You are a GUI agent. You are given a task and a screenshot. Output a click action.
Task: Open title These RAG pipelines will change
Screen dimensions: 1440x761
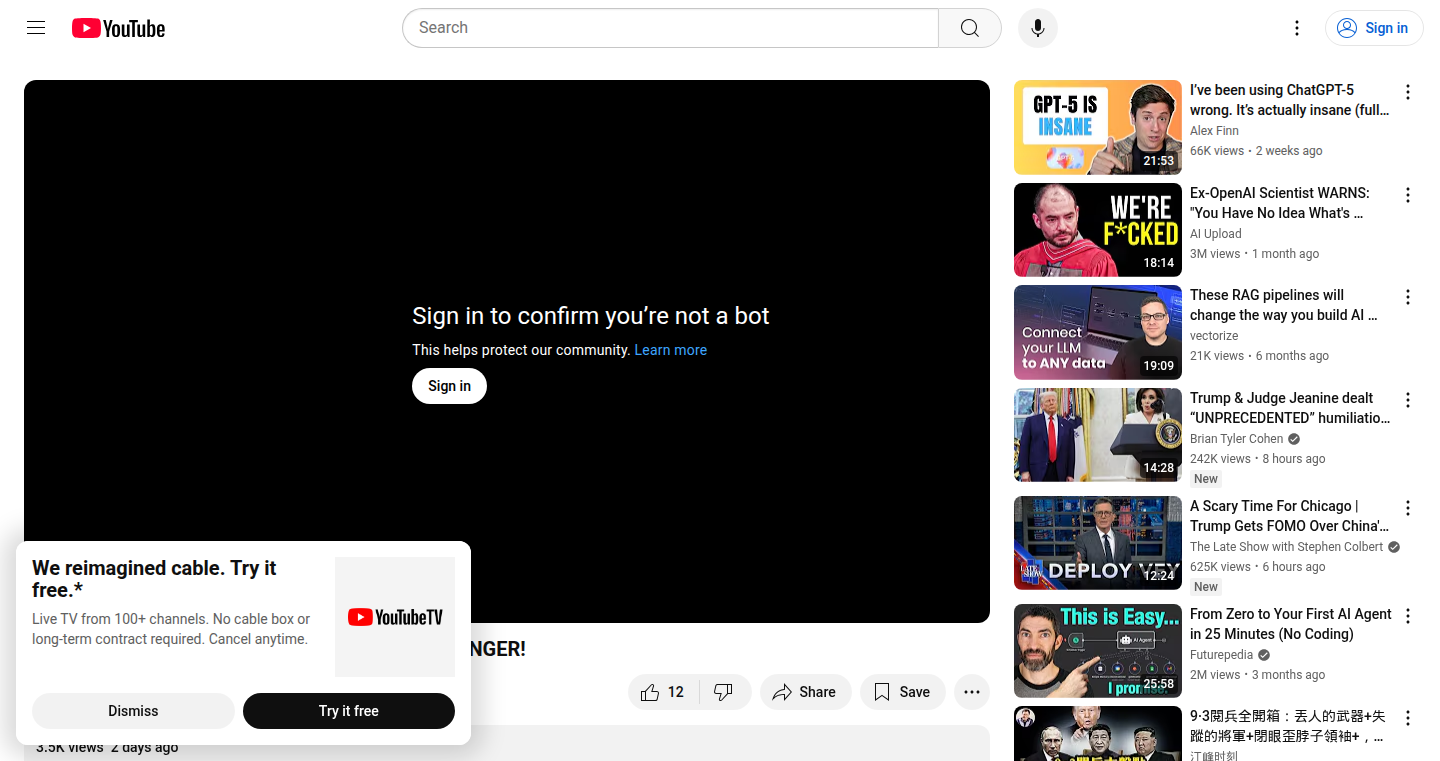click(1284, 305)
